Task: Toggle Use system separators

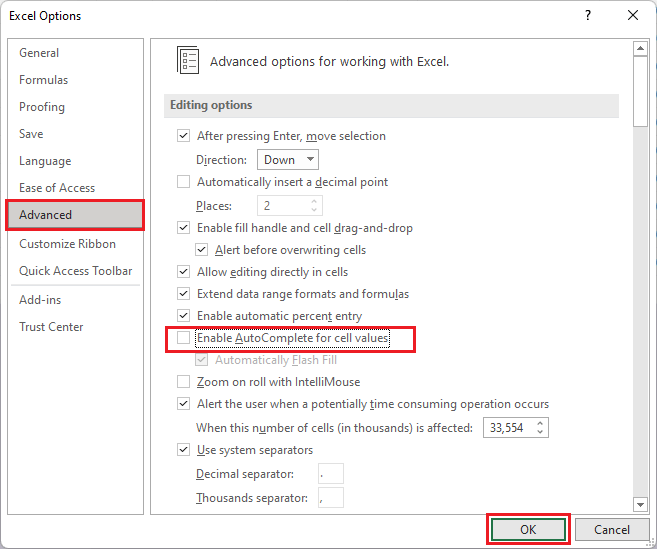Action: [184, 450]
